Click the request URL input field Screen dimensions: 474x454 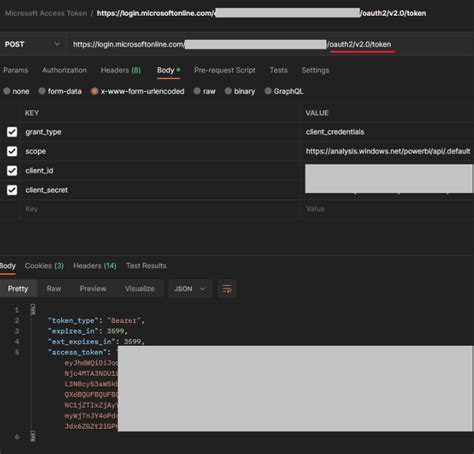[270, 44]
